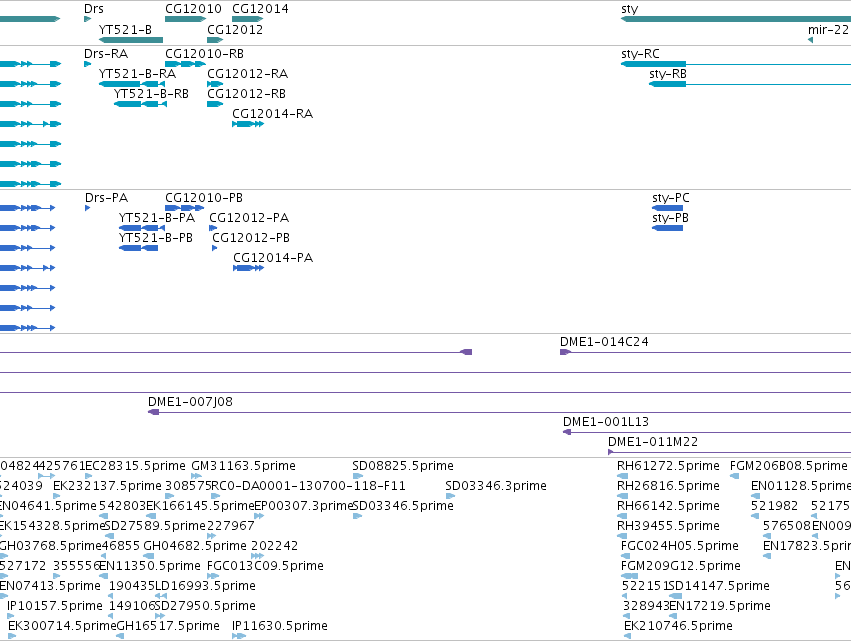Screen dimensions: 851x641
Task: Select the Drs-RA transcript label
Action: [x=106, y=54]
